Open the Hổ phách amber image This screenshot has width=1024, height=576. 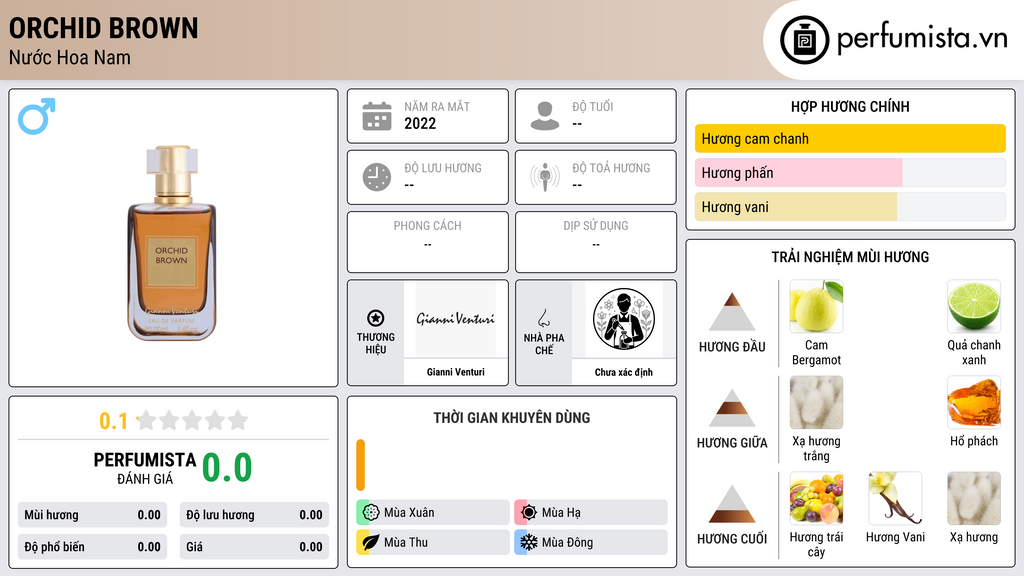pyautogui.click(x=974, y=402)
